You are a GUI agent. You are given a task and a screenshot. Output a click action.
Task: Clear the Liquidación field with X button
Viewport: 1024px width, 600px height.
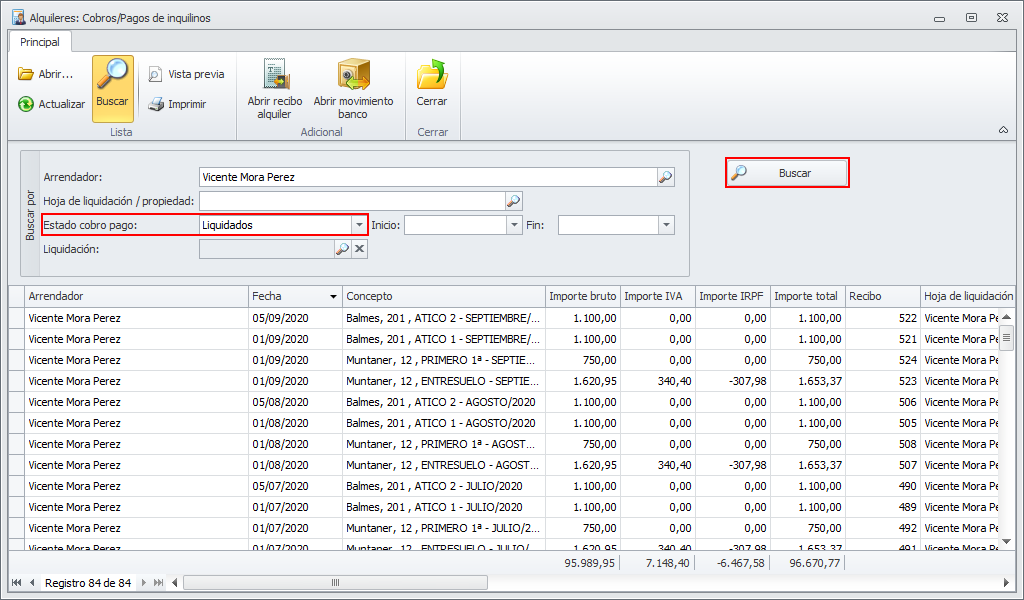[360, 249]
